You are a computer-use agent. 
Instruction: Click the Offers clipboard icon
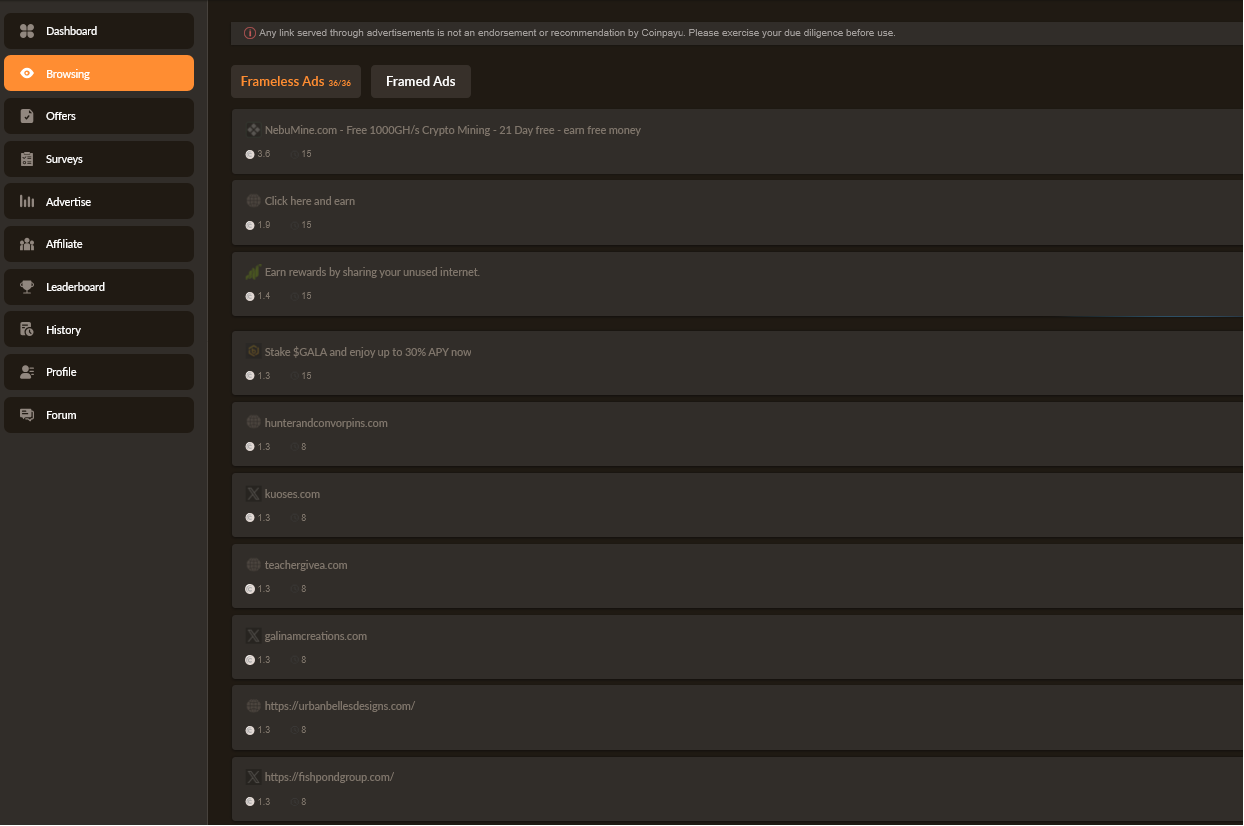coord(27,116)
